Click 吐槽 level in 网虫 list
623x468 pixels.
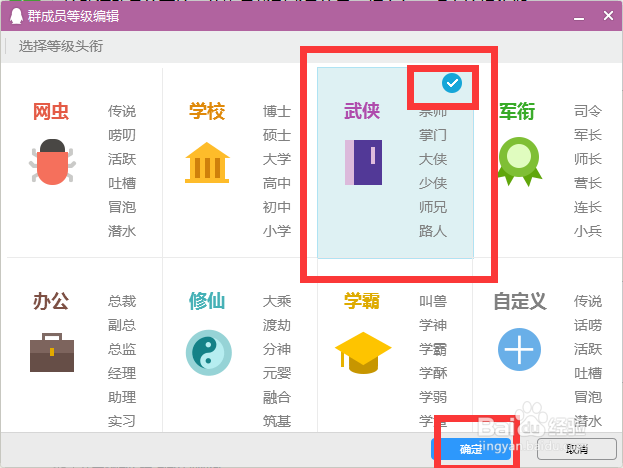122,183
